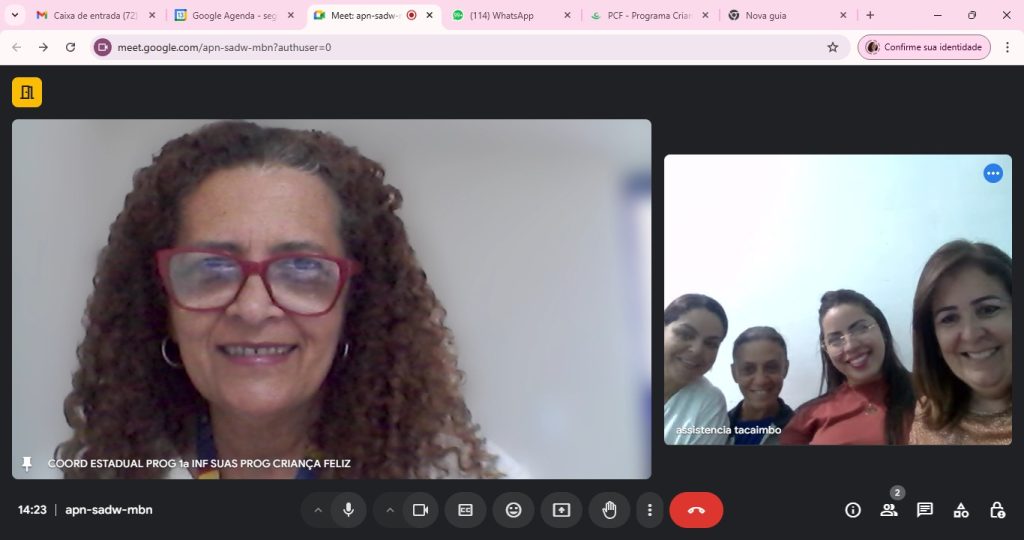Expand video settings arrow beside camera
Screen dimensions: 1024x540
390,510
